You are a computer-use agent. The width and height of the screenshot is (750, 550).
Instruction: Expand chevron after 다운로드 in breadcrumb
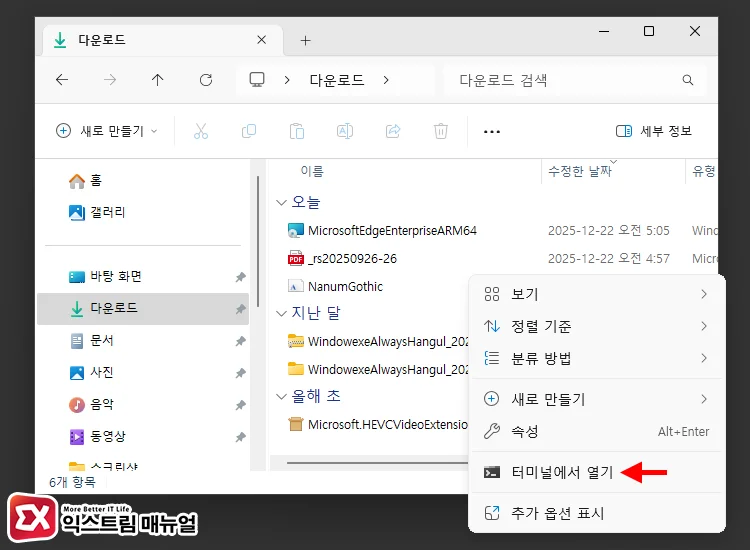(x=386, y=80)
